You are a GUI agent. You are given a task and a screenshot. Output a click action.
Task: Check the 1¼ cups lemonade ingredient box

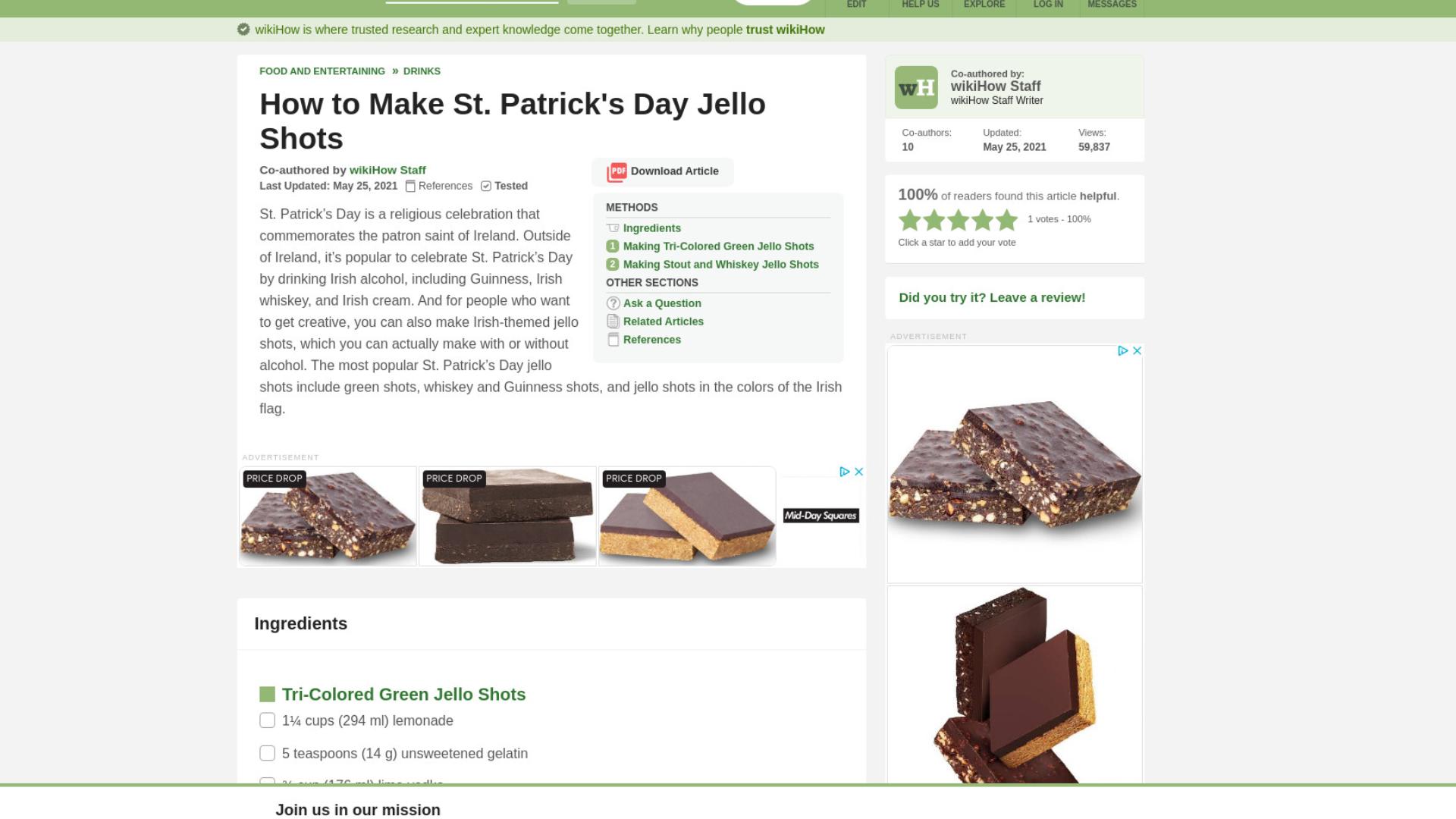(267, 720)
